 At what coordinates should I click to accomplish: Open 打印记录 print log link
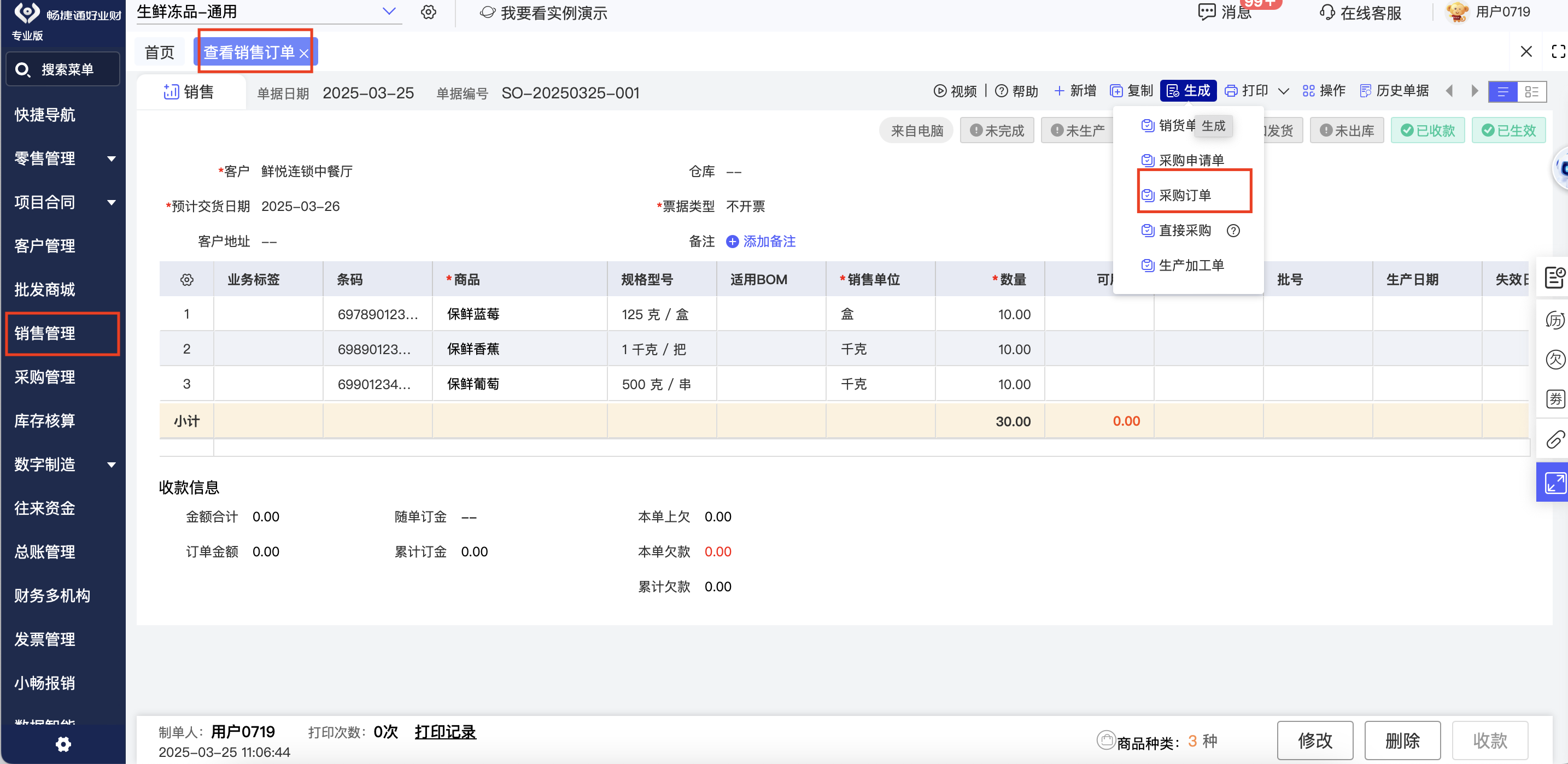[445, 732]
